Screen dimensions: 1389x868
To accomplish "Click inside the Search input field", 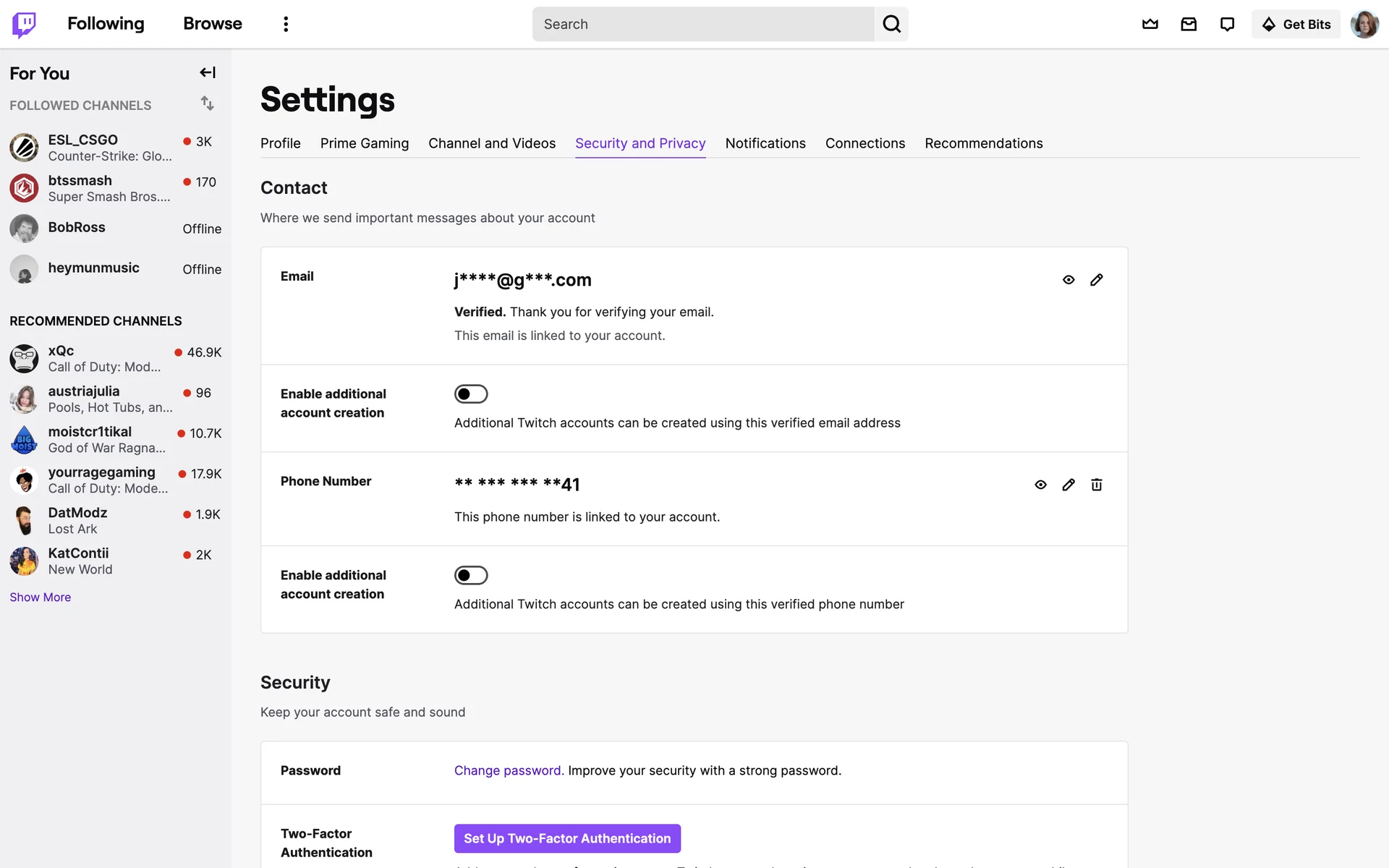I will point(702,24).
